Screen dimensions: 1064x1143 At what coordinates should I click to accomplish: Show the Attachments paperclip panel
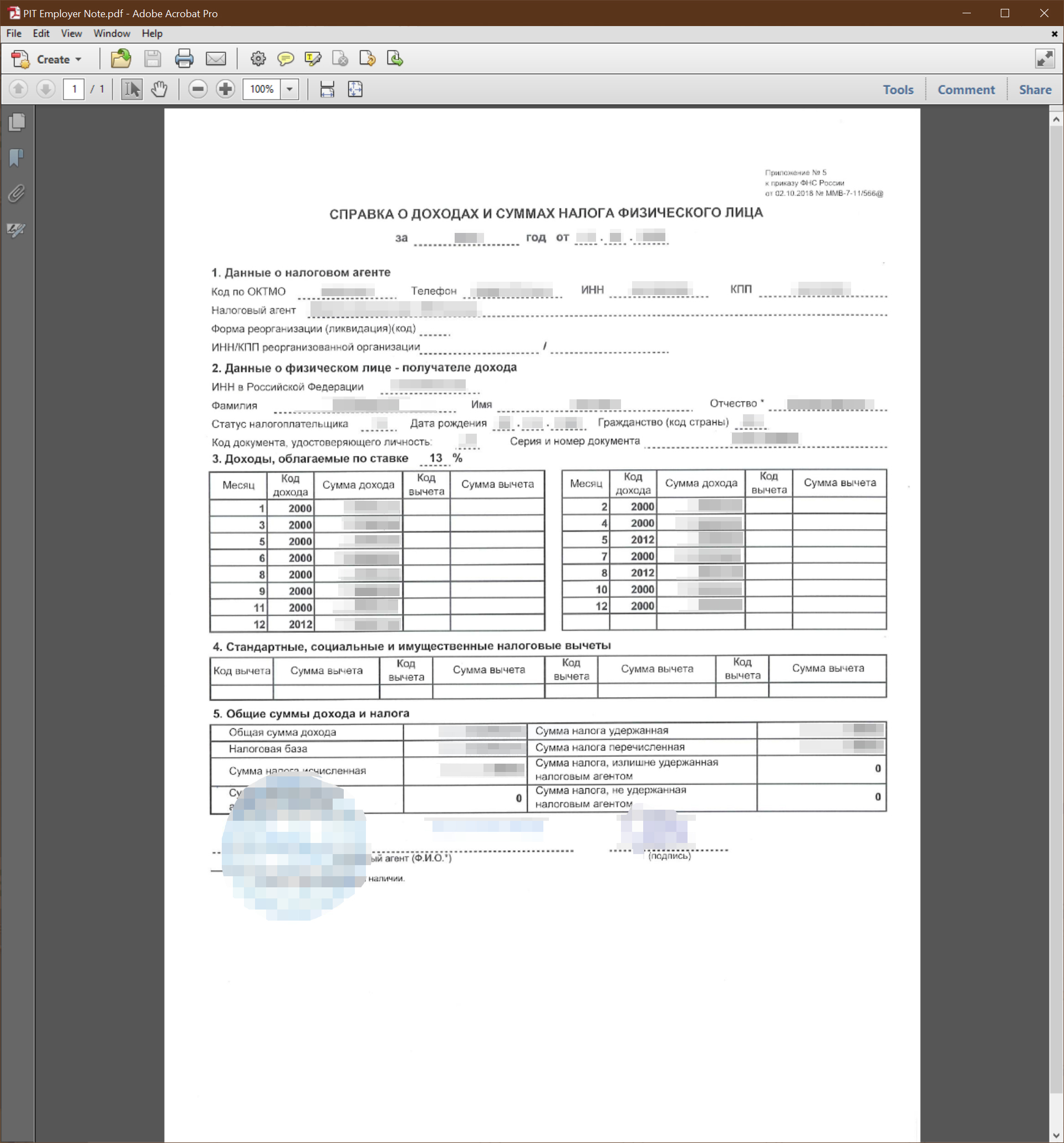click(x=17, y=194)
